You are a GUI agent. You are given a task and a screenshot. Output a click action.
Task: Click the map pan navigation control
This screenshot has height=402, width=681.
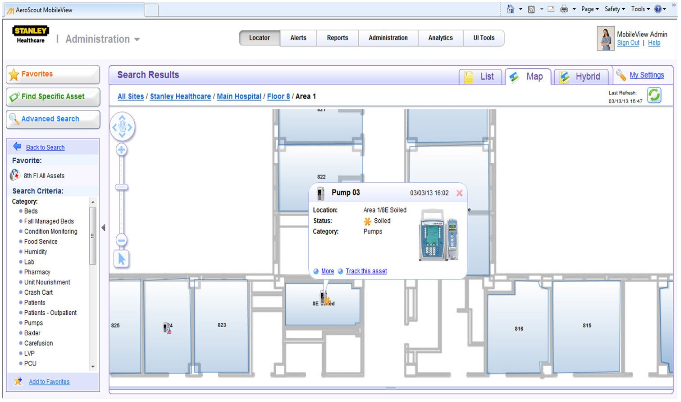(x=122, y=127)
